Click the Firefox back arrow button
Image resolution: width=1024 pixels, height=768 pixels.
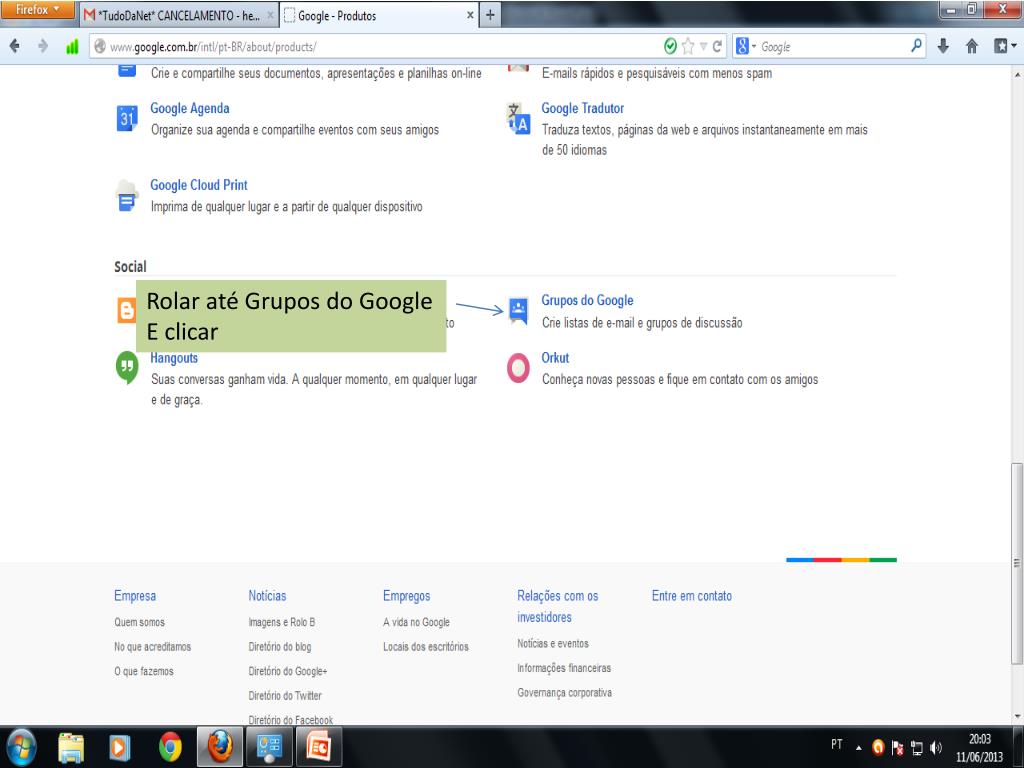click(x=14, y=46)
